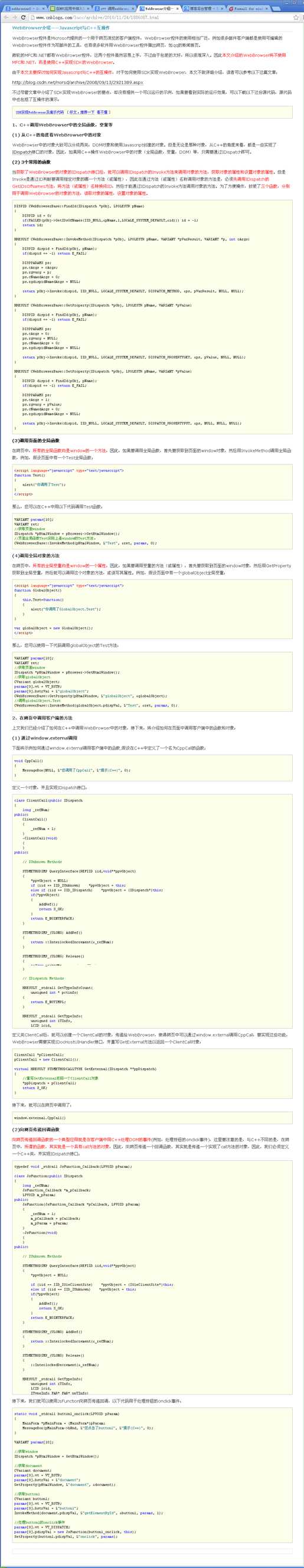The height and width of the screenshot is (1568, 304).
Task: Open the blog.csdn.net/norsd/archive link
Action: [x=77, y=82]
